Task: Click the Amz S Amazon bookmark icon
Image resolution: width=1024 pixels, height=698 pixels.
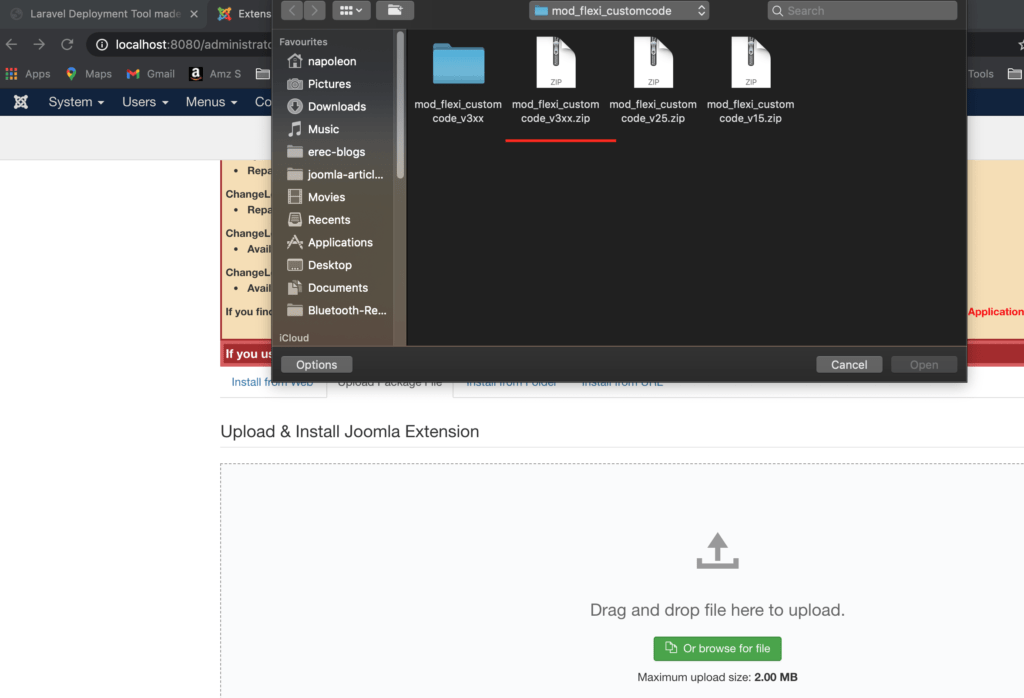Action: point(196,73)
